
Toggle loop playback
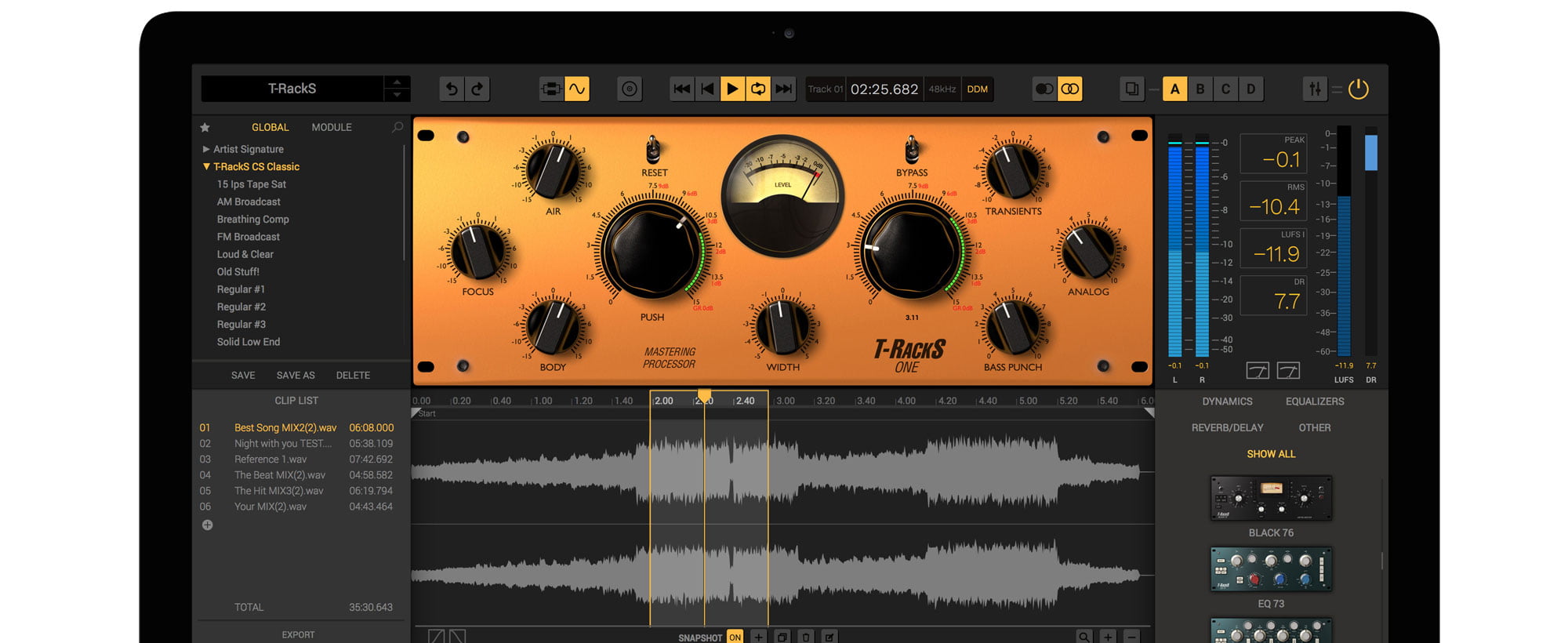tap(758, 89)
